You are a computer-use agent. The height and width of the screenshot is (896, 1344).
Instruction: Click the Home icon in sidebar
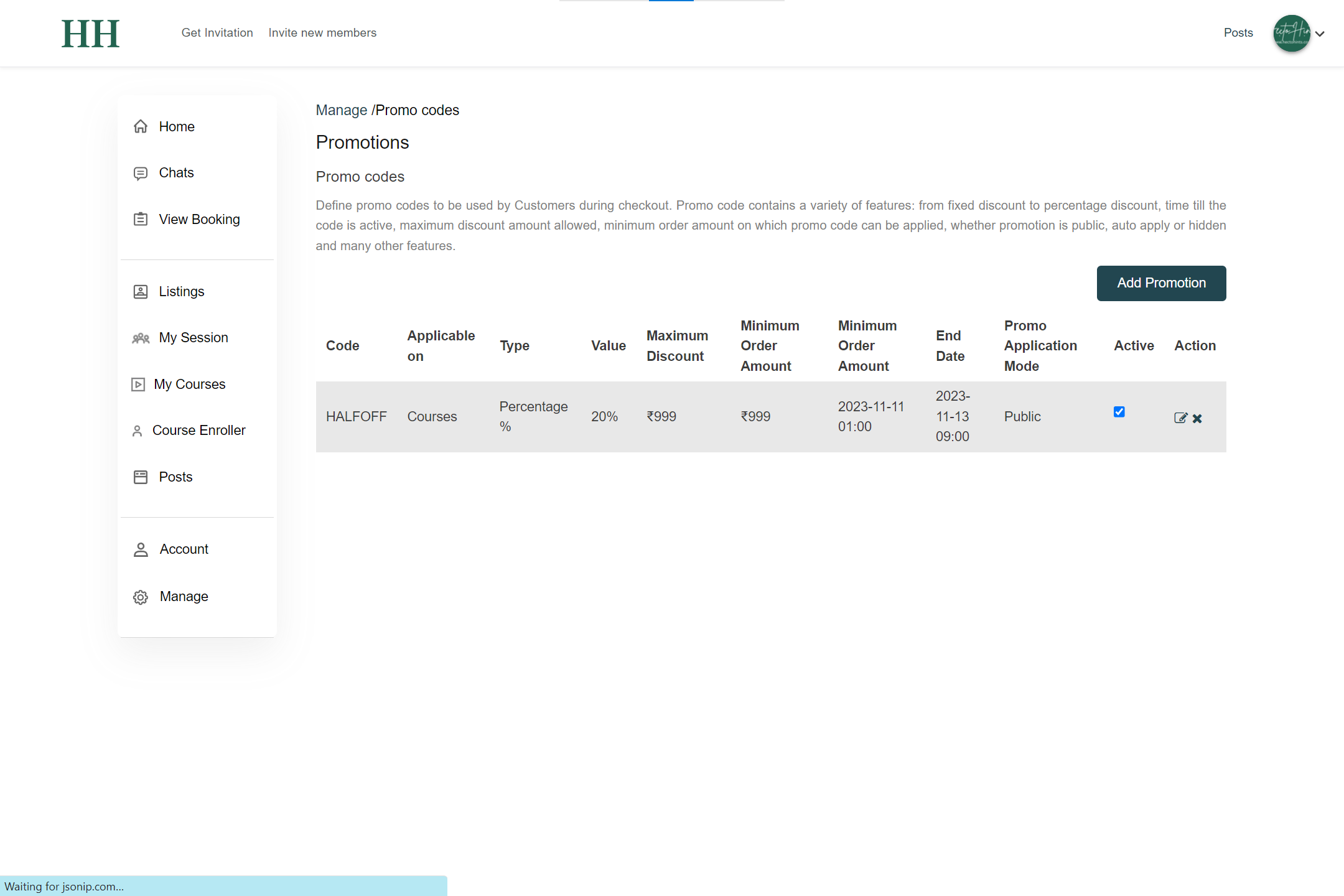(141, 126)
